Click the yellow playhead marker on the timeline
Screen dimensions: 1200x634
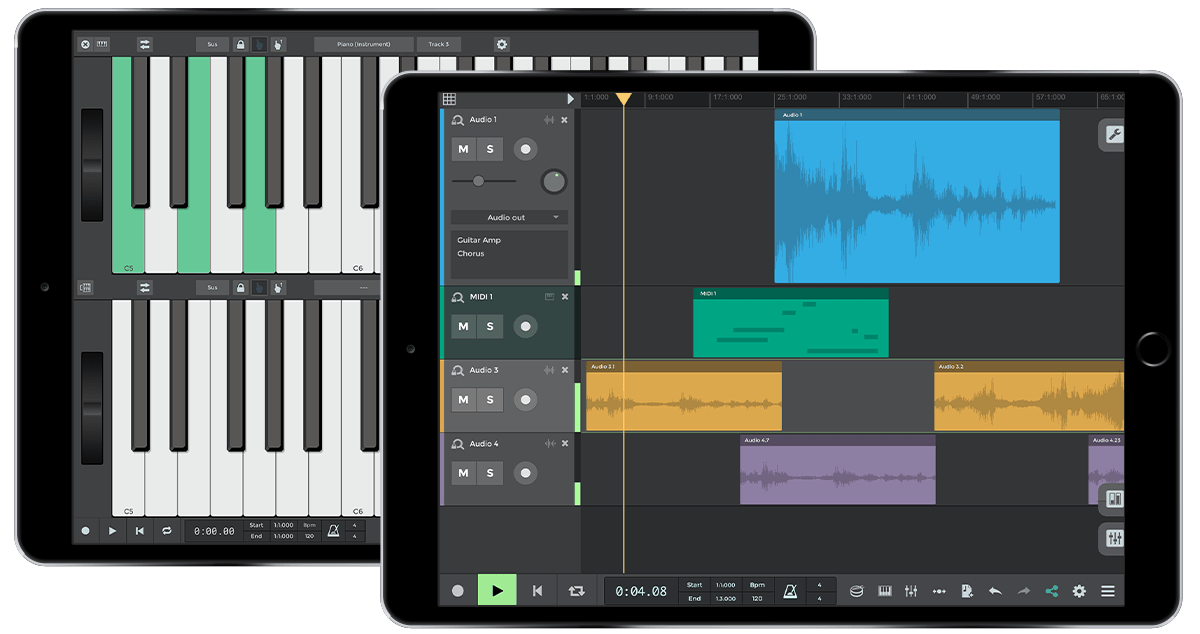point(624,99)
